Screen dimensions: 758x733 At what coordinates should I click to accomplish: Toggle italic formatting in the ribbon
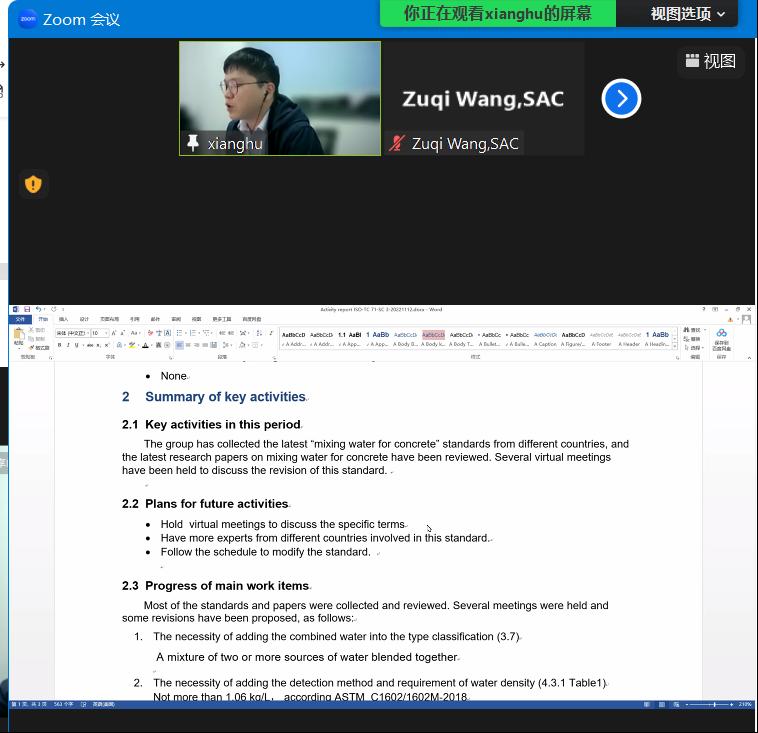pos(69,345)
